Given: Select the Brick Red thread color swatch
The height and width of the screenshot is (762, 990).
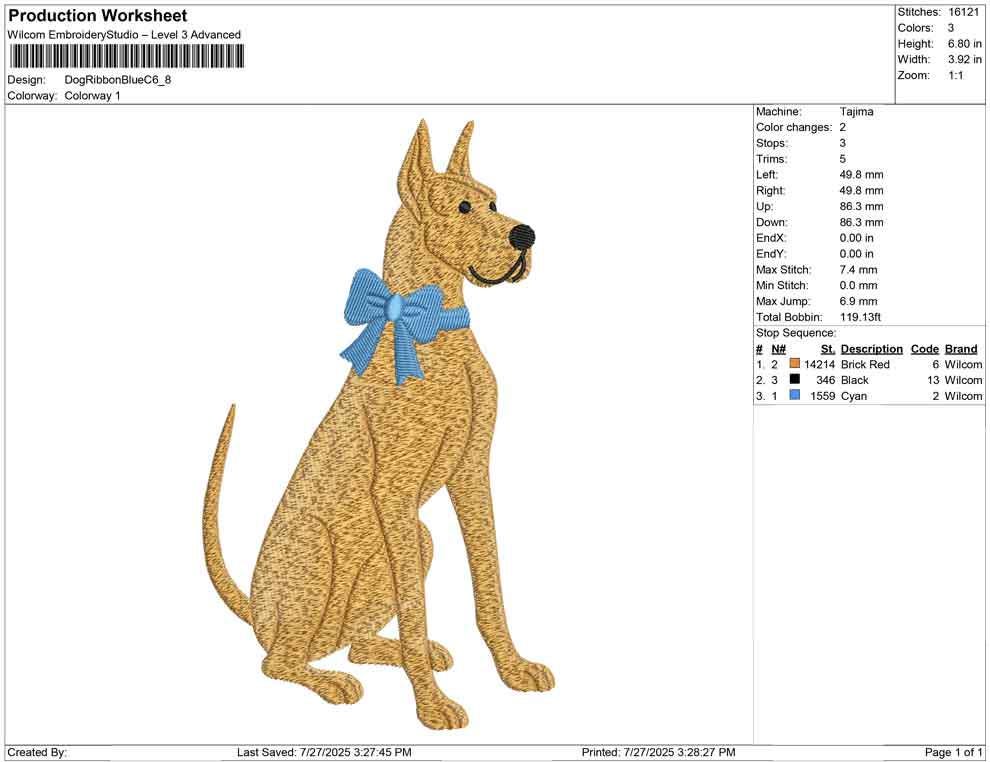Looking at the screenshot, I should click(x=793, y=364).
